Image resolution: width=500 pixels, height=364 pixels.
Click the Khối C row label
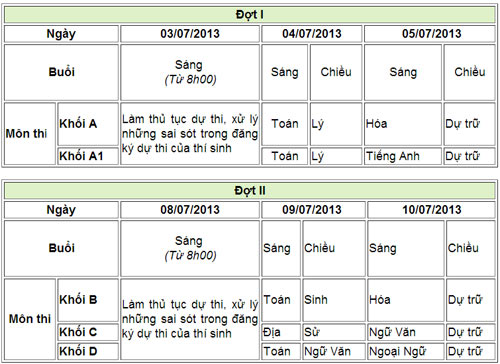tap(88, 332)
